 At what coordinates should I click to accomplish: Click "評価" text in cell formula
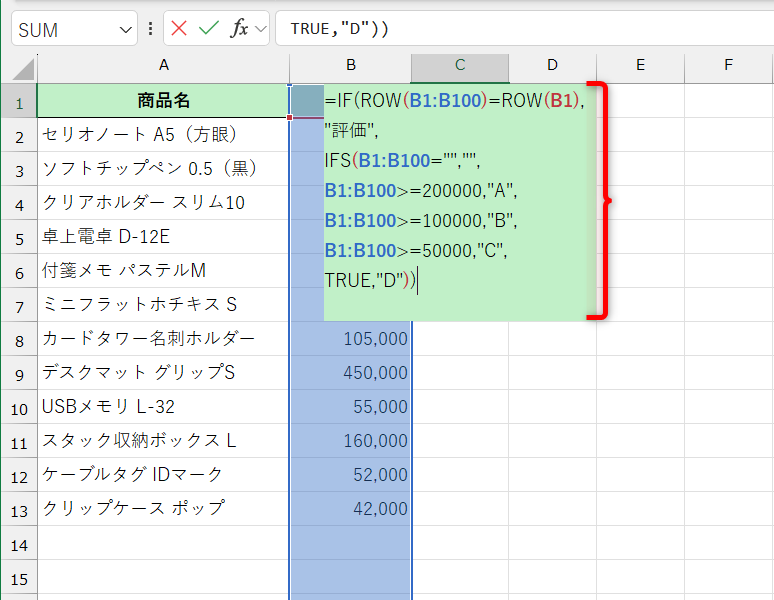[x=350, y=131]
